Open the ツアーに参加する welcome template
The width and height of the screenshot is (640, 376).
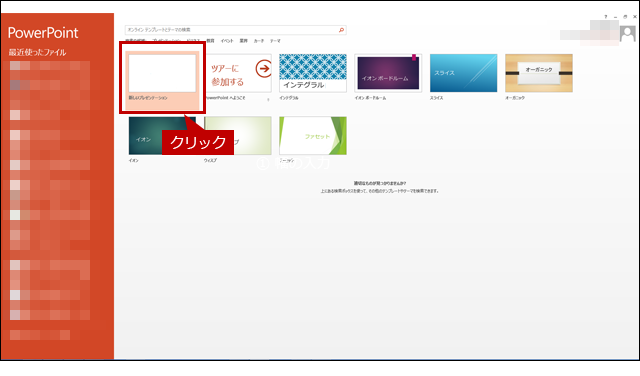click(x=238, y=73)
